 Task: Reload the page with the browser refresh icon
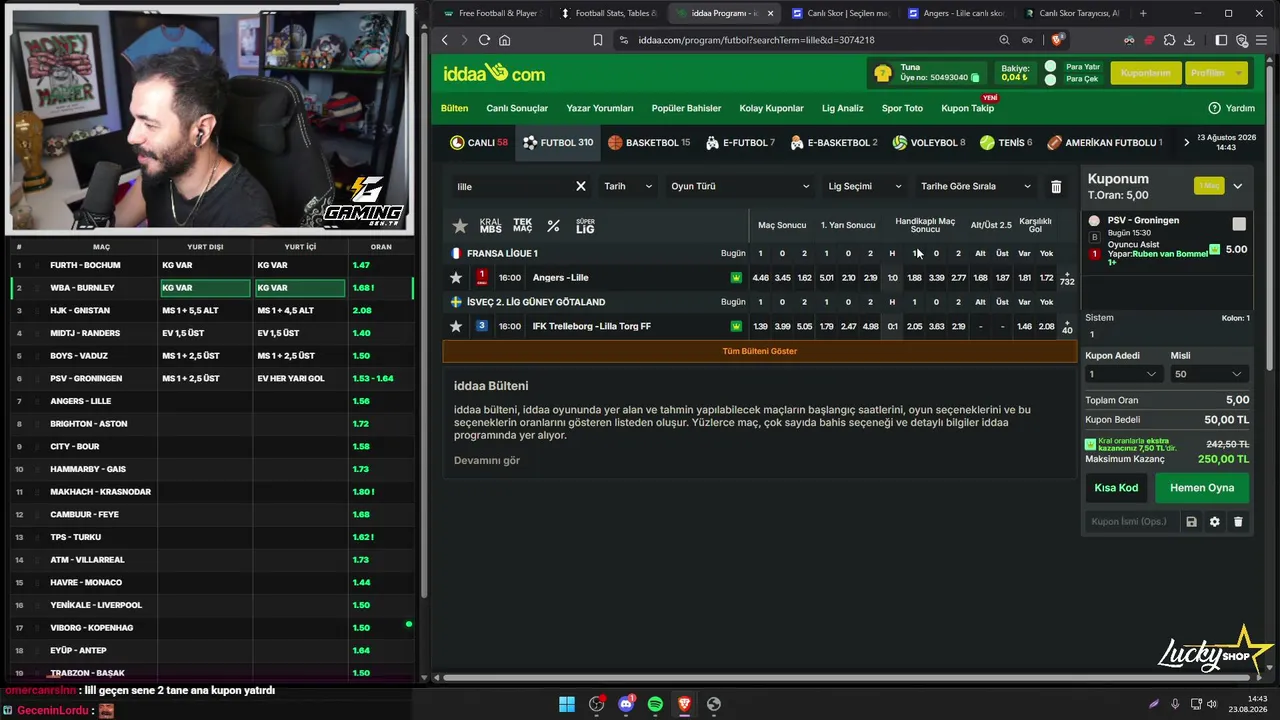pos(484,40)
